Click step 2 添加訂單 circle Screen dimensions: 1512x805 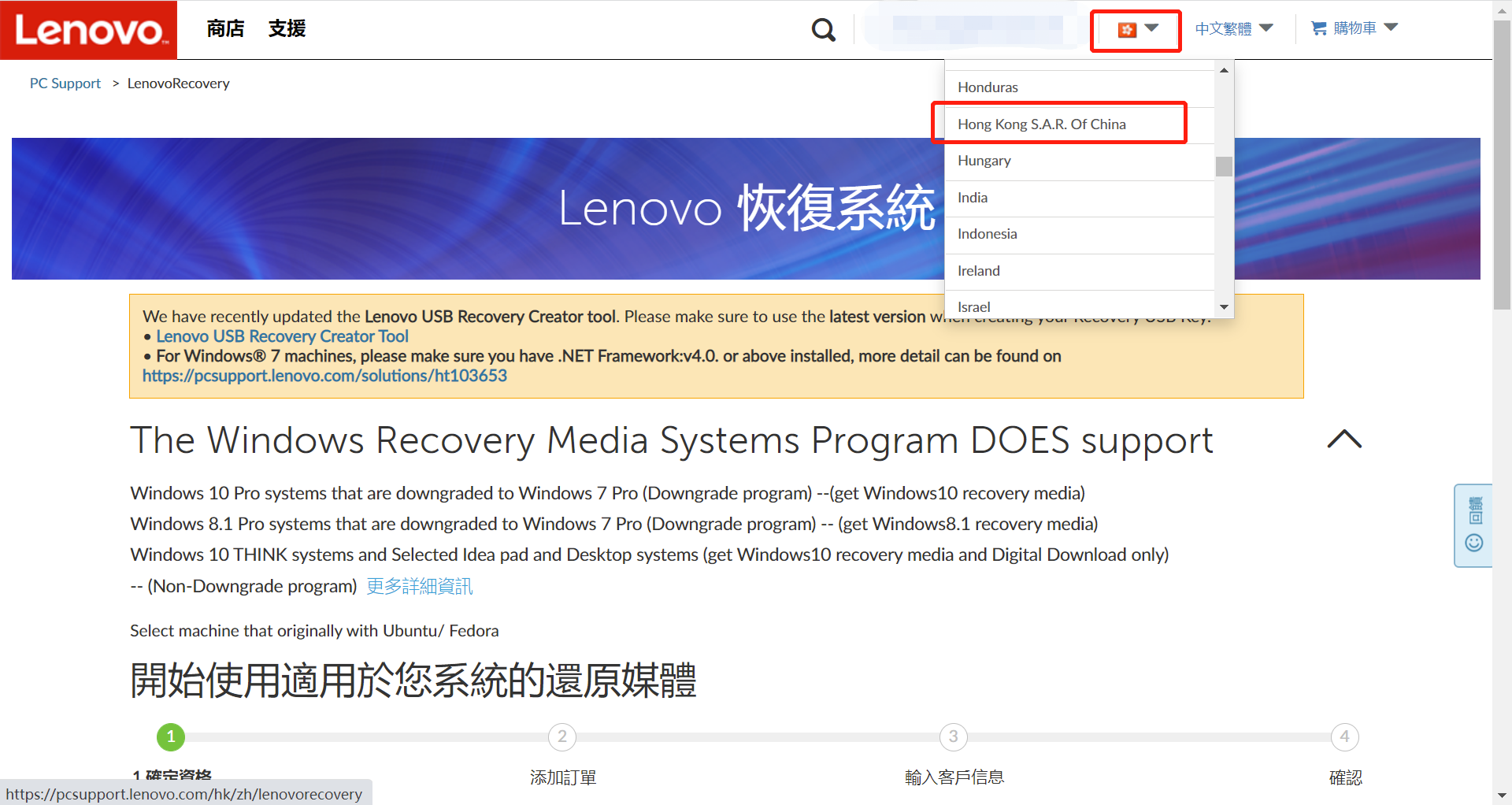click(562, 737)
